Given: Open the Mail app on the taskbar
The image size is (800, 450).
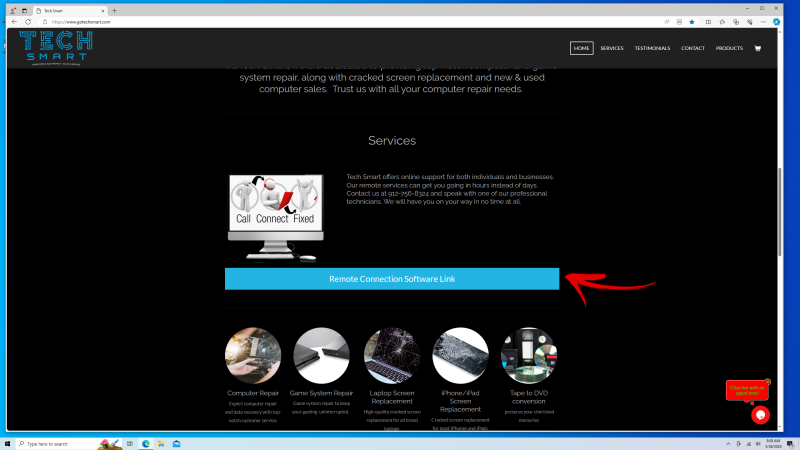Looking at the screenshot, I should click(177, 443).
